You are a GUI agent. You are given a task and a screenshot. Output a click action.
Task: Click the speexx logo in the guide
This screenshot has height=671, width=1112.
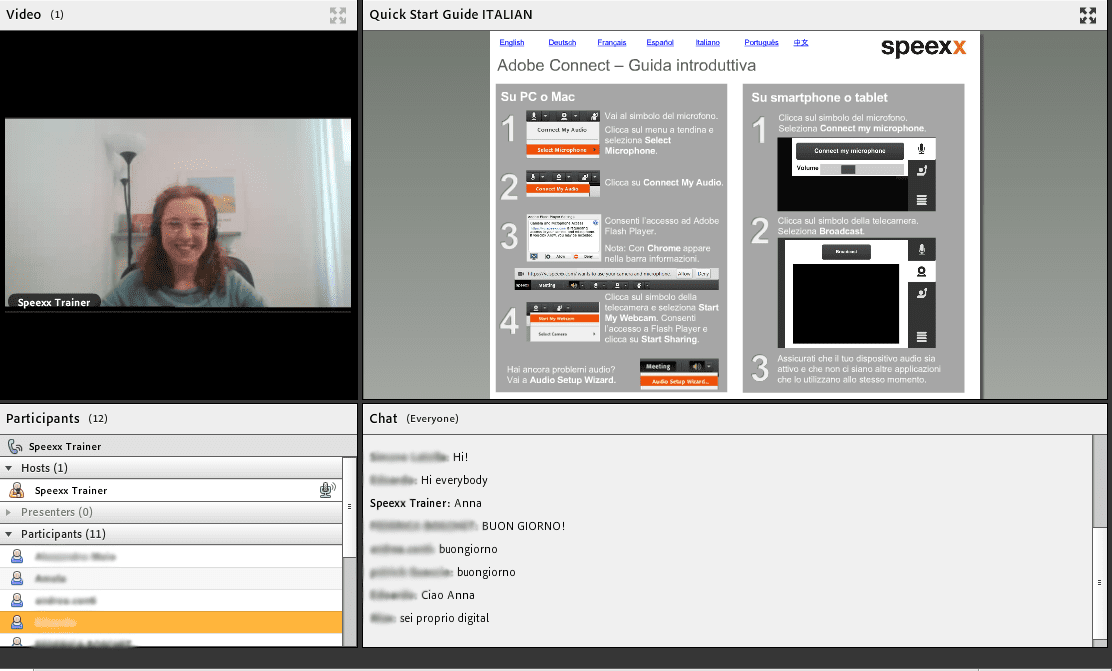coord(923,48)
